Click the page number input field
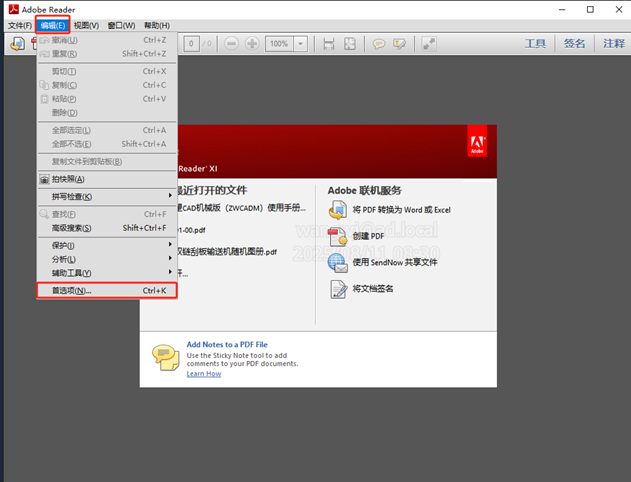 coord(192,44)
